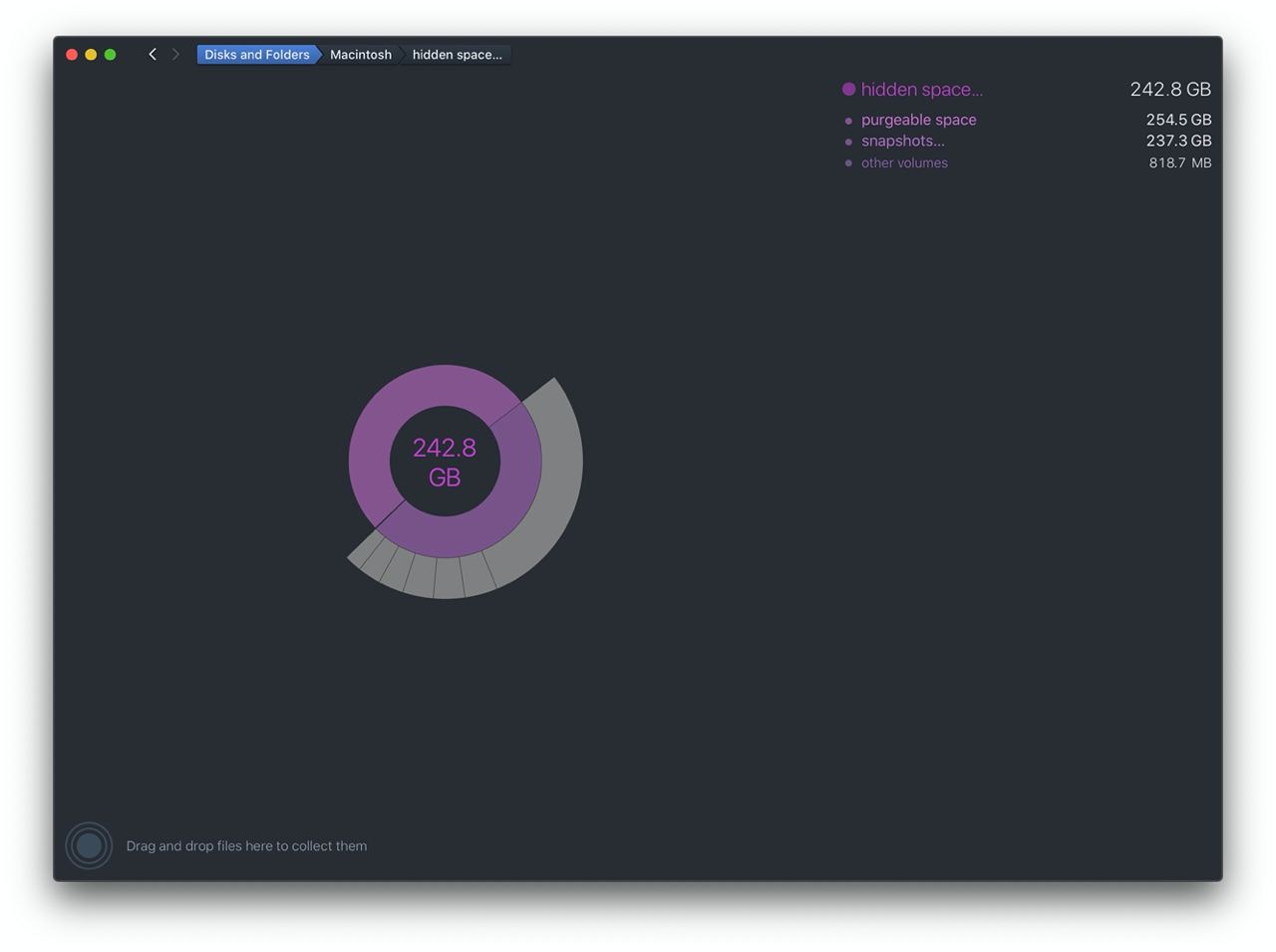Click the collector circle drop target

tap(89, 845)
